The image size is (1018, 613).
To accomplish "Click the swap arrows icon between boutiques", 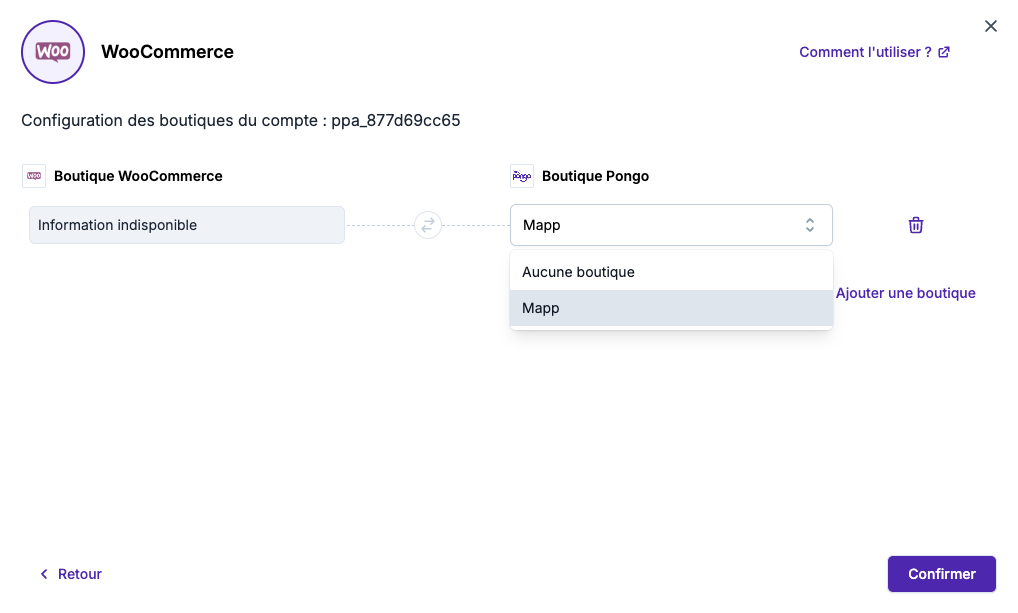I will point(428,225).
